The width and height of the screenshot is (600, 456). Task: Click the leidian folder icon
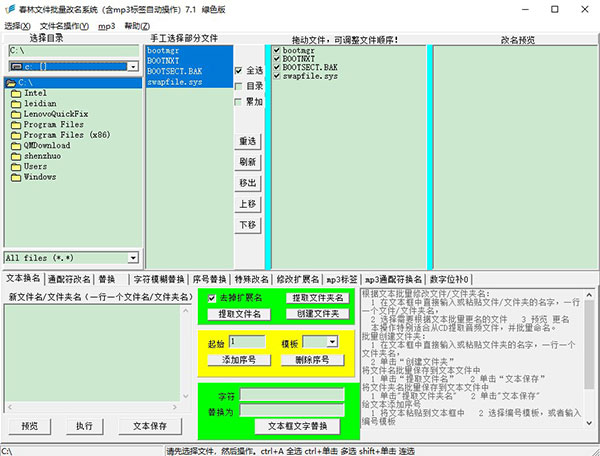click(x=15, y=102)
